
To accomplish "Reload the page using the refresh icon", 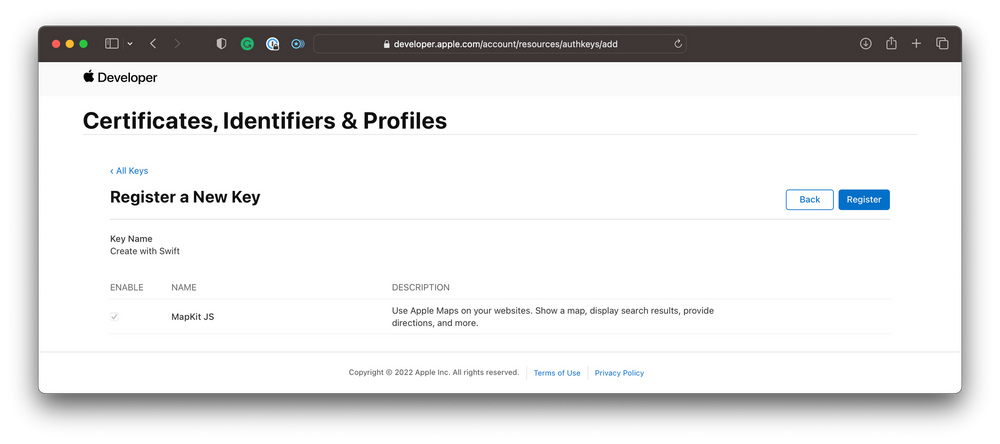I will (x=678, y=44).
